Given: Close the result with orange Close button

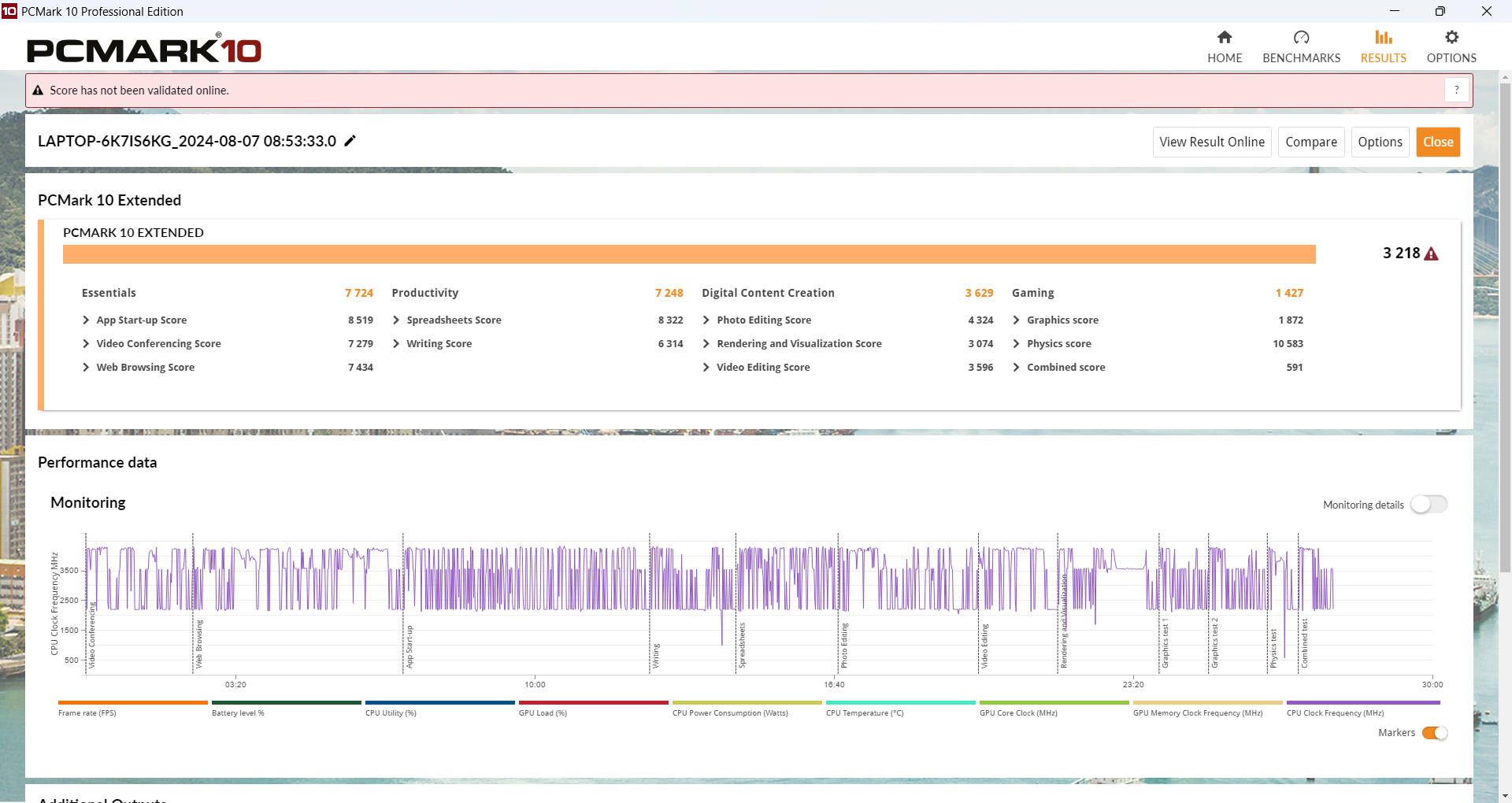Looking at the screenshot, I should point(1438,142).
